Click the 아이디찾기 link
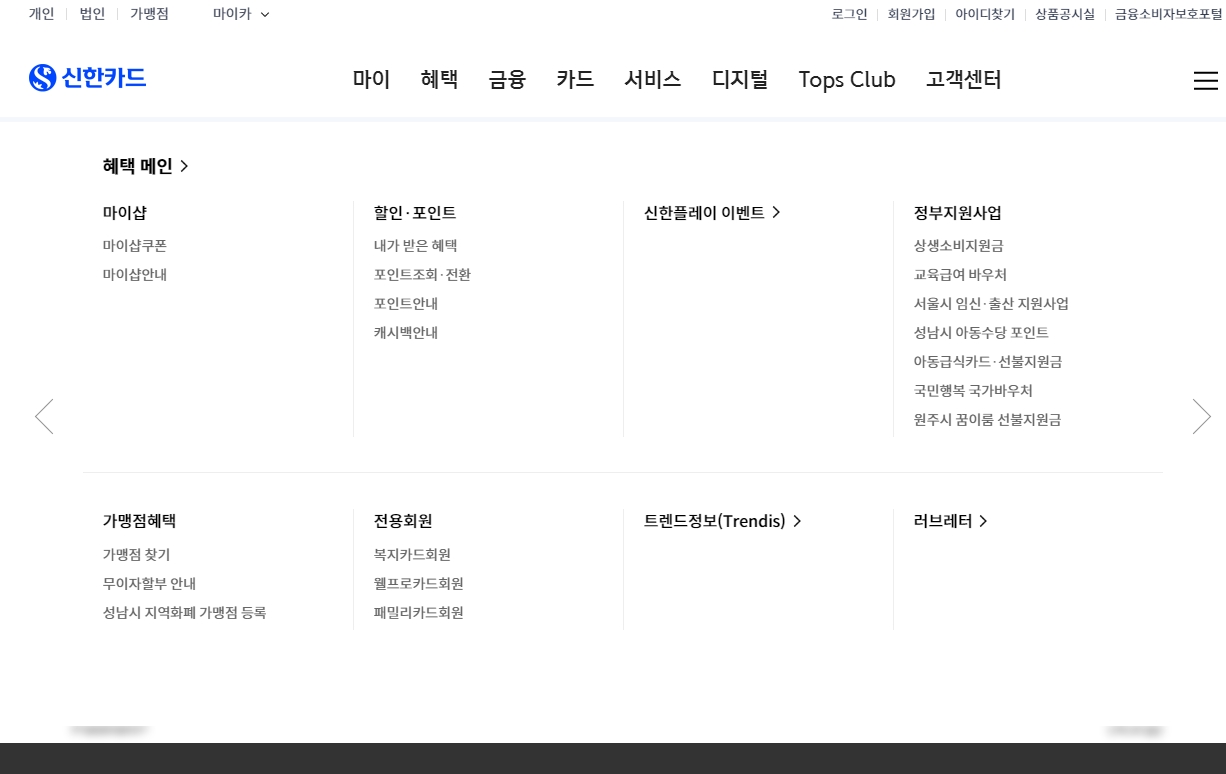 985,14
